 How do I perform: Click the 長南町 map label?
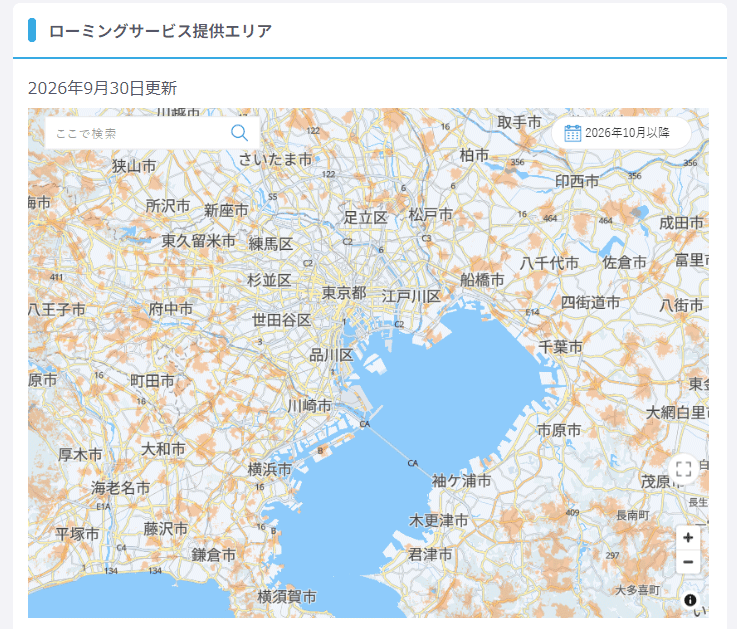pyautogui.click(x=633, y=515)
